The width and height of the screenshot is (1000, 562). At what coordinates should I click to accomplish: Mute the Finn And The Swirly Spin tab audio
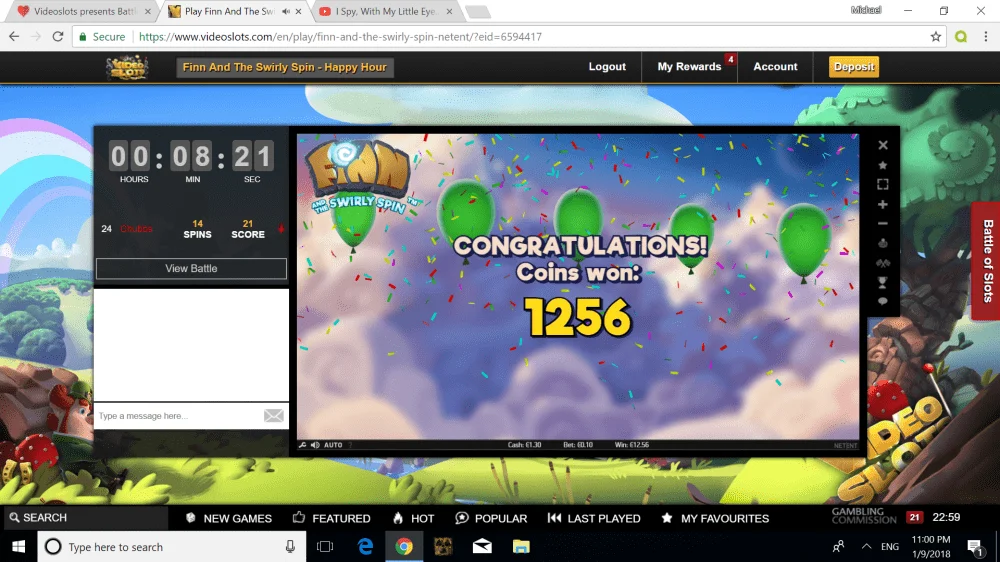286,11
